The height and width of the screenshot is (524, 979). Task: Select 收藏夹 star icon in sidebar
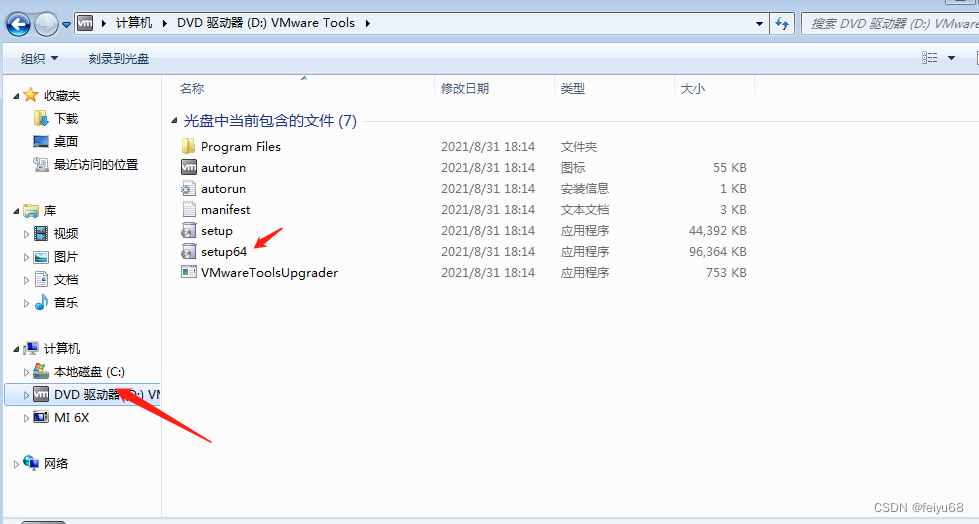(x=31, y=95)
